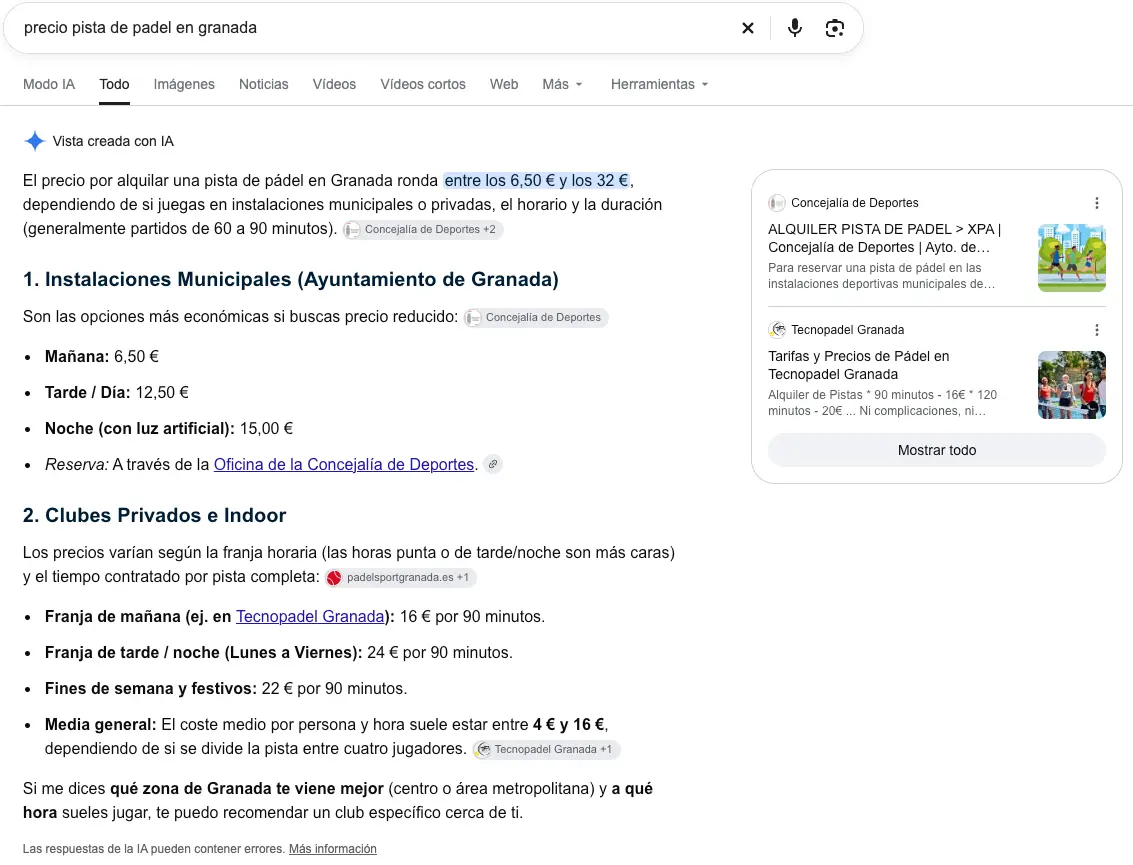Screen dimensions: 1133x865
Task: Open the Vídeos cortos tab
Action: 423,85
